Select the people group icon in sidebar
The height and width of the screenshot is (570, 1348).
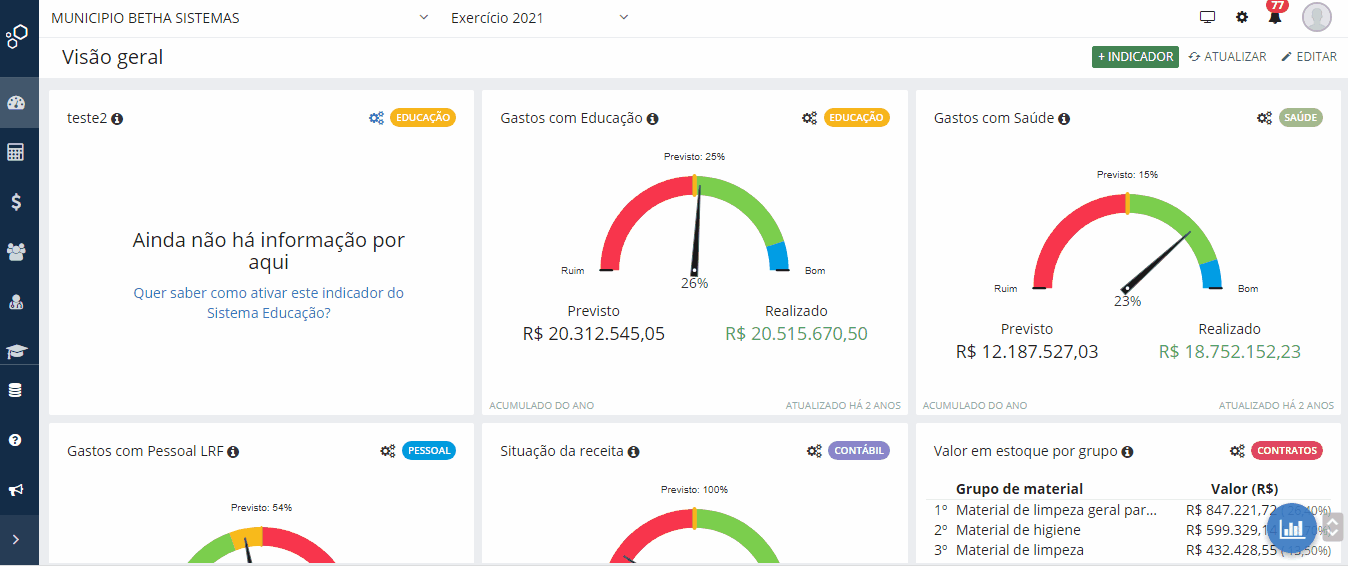(x=15, y=251)
